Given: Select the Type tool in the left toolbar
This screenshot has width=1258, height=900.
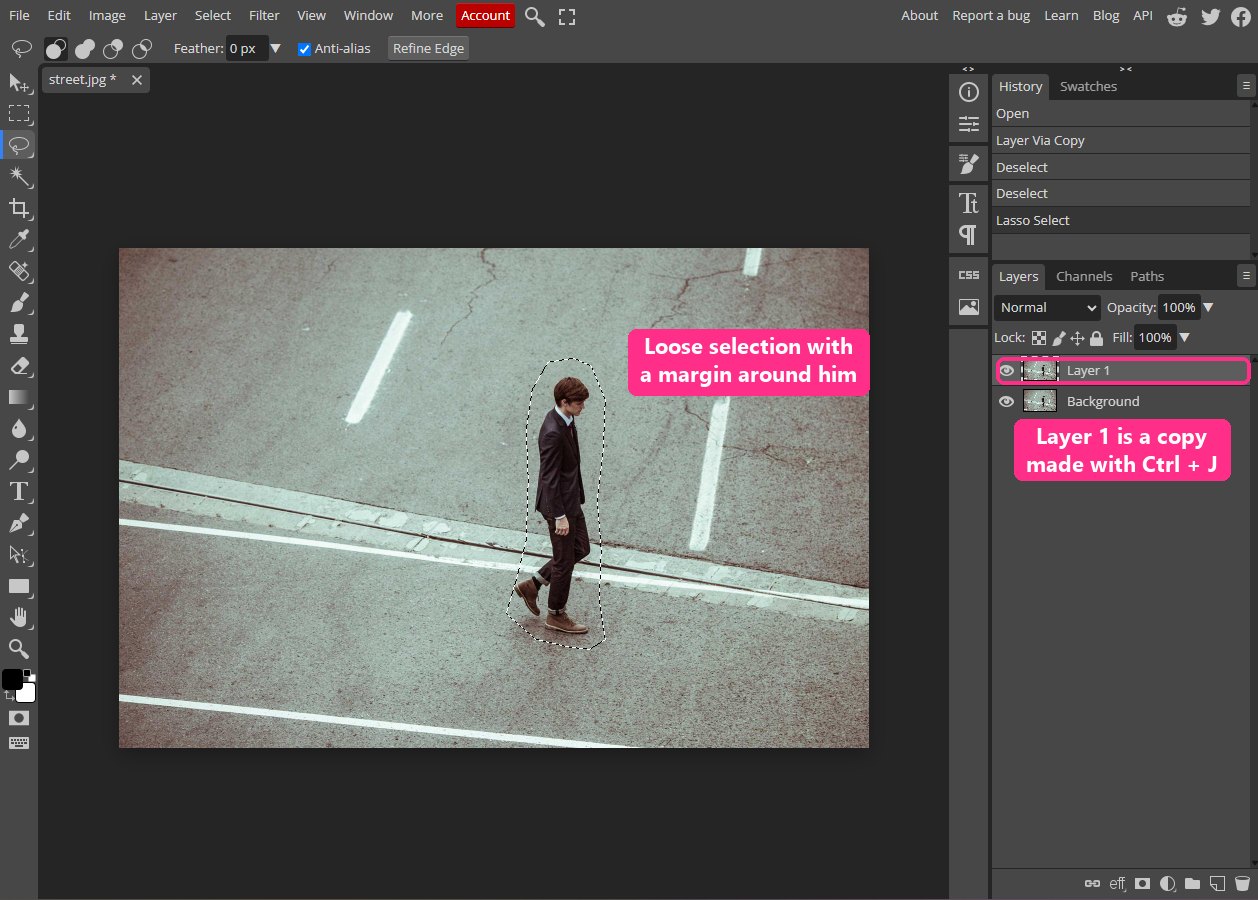Looking at the screenshot, I should (x=19, y=491).
